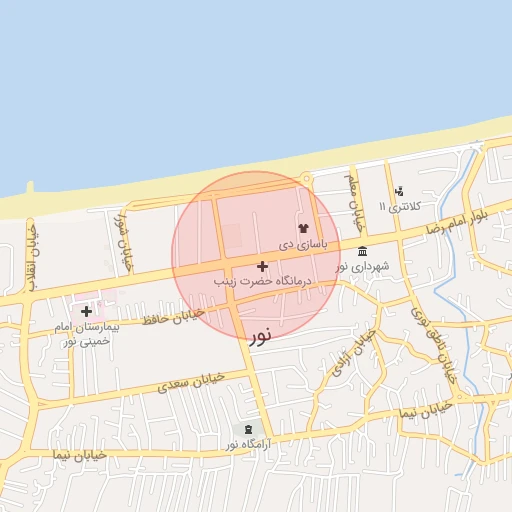This screenshot has height=512, width=512.
Task: Select the خیابان معلم street label
Action: [353, 204]
